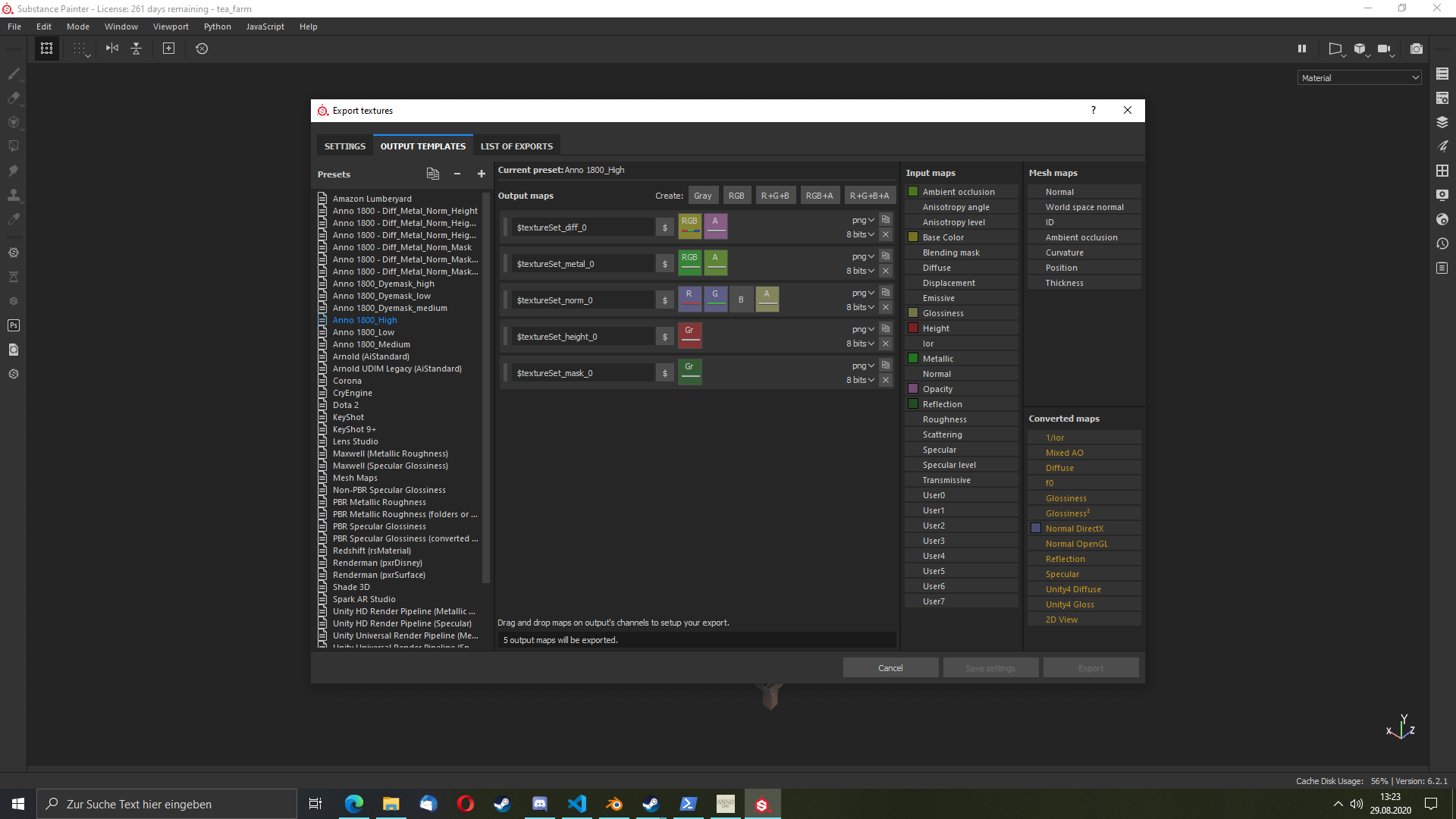Click RGB channel of $textureSet_diff_0

(x=689, y=226)
